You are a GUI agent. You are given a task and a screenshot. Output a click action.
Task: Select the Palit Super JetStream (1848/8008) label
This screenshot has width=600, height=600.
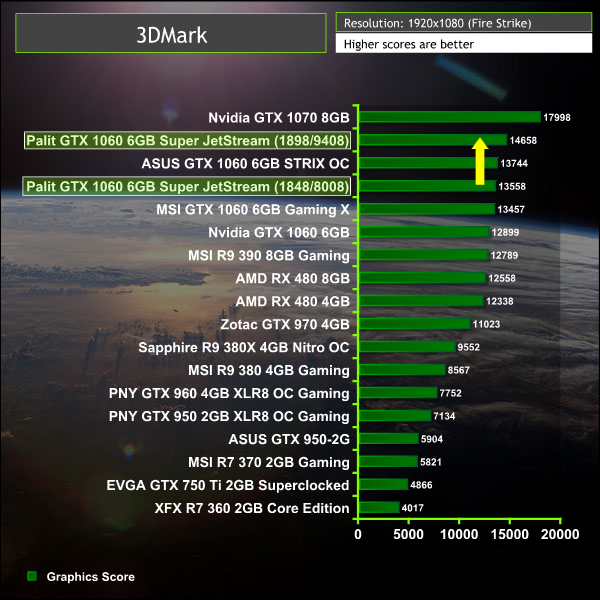coord(187,186)
